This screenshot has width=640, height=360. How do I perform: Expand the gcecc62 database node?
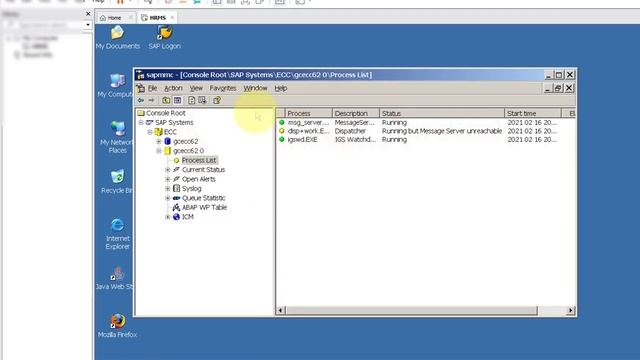[x=159, y=141]
